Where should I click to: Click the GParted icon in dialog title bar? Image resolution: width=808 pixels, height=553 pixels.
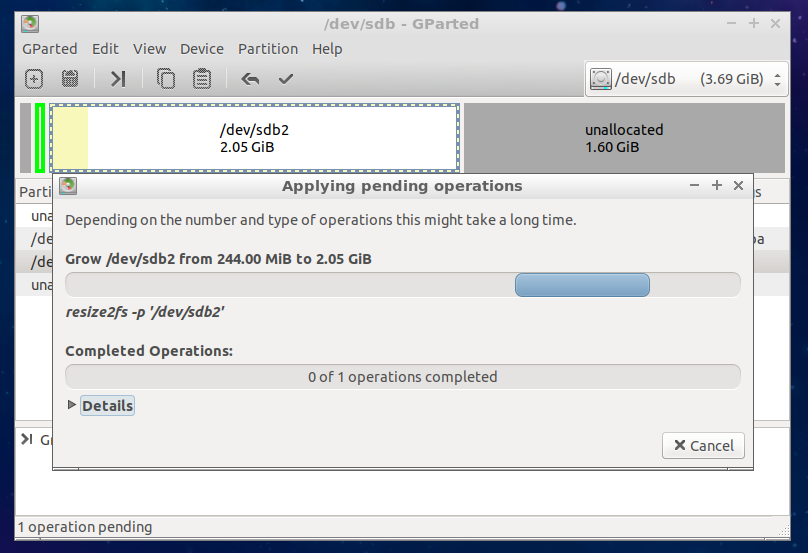click(x=68, y=186)
